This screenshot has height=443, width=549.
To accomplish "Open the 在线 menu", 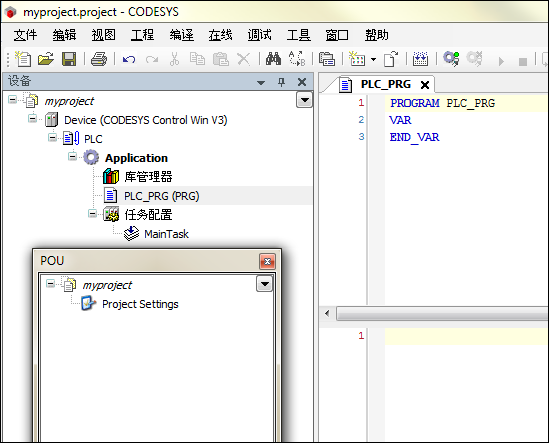I will point(220,35).
